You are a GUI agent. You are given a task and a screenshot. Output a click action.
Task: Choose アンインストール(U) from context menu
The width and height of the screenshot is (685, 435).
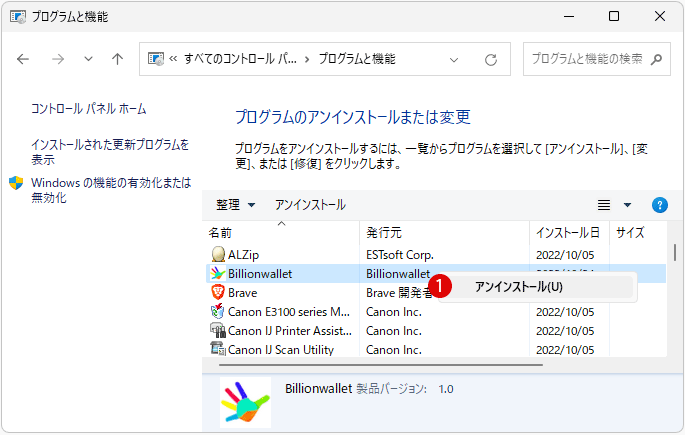(x=540, y=287)
